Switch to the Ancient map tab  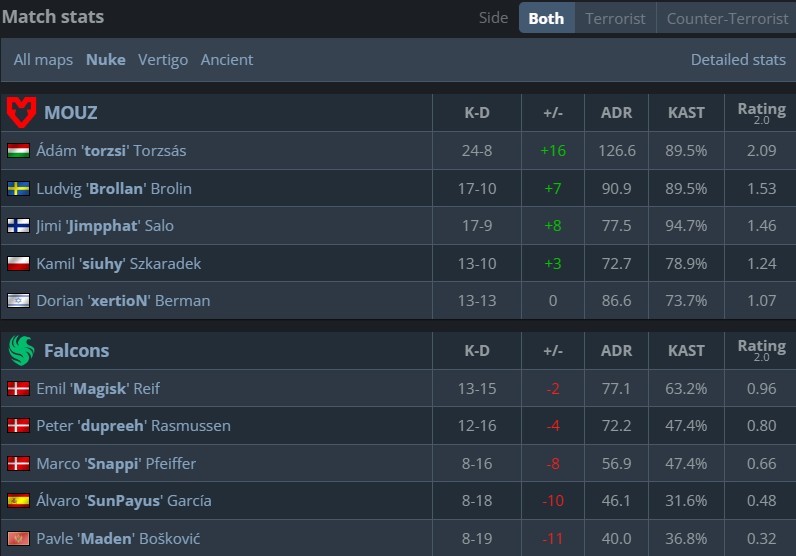[227, 60]
